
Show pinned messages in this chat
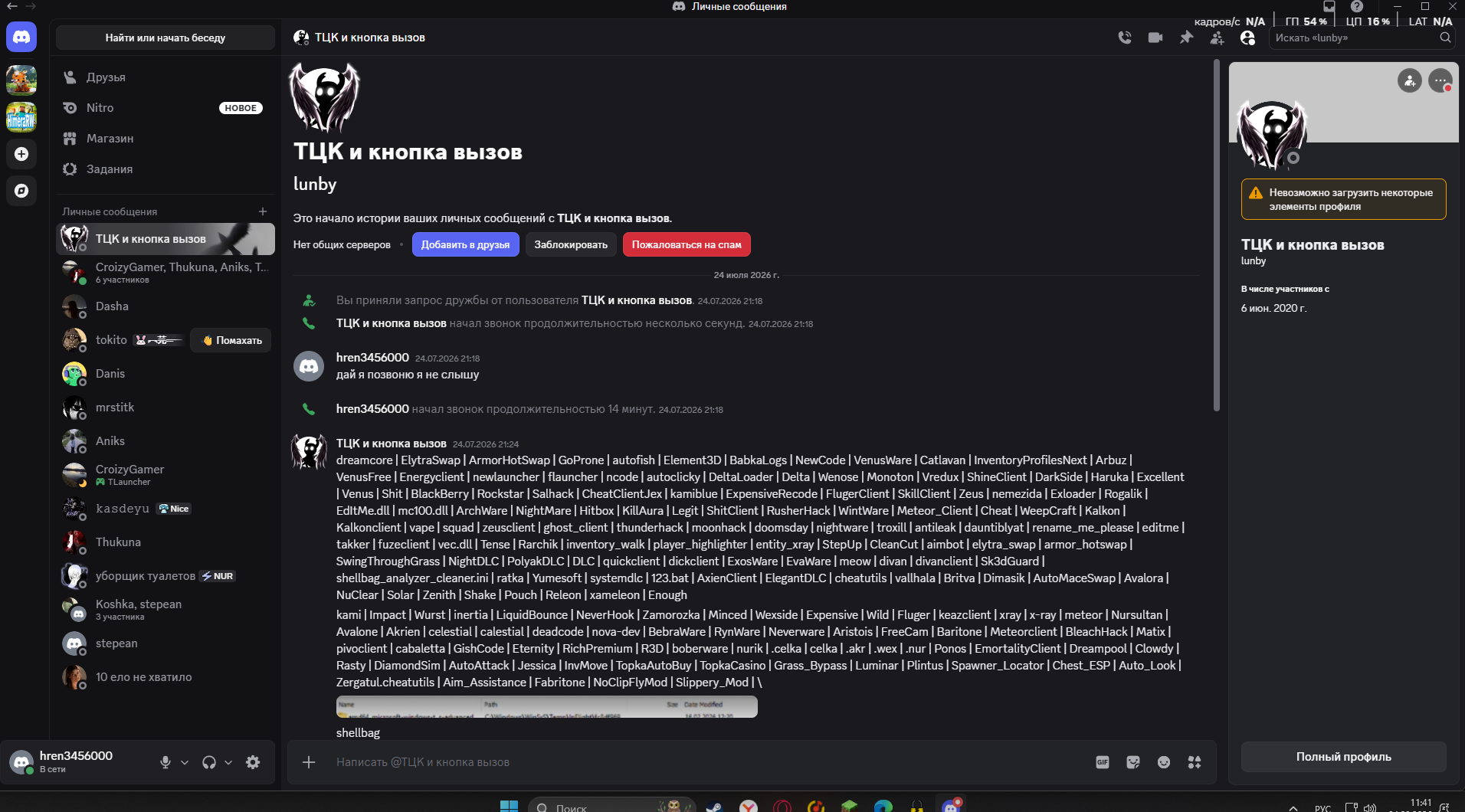click(1186, 38)
